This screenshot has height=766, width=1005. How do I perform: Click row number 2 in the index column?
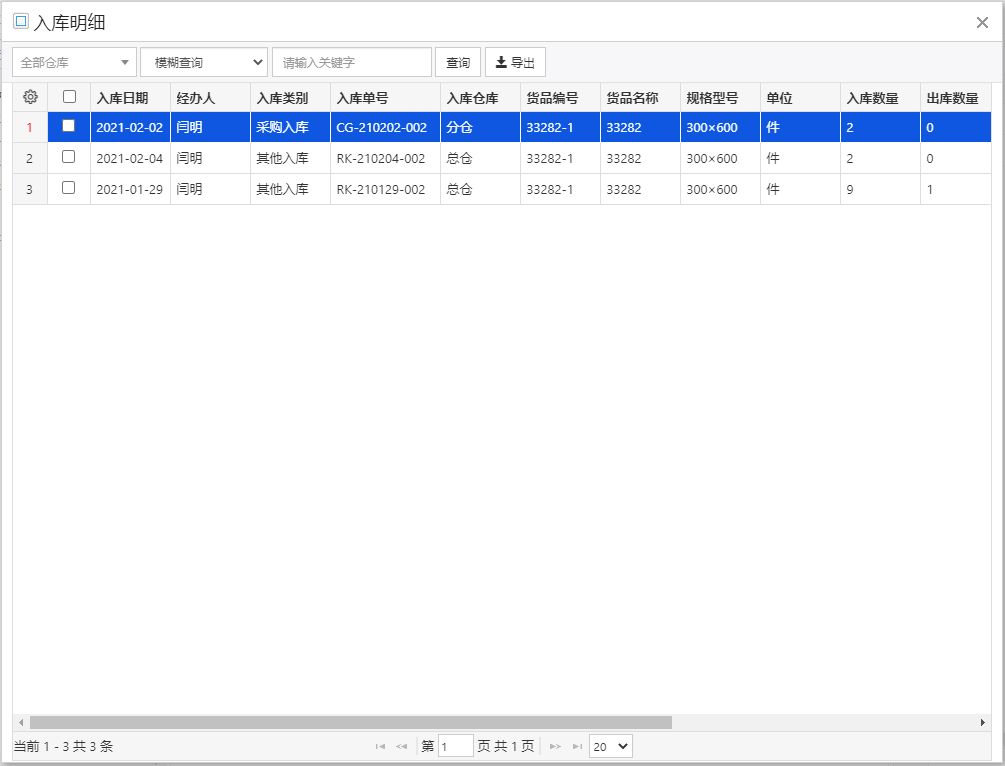[29, 158]
